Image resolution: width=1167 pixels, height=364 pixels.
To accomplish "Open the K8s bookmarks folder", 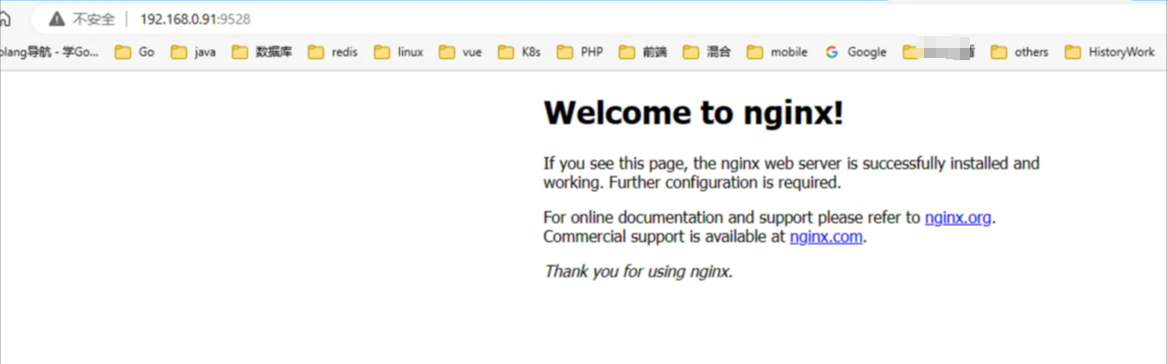I will (520, 52).
